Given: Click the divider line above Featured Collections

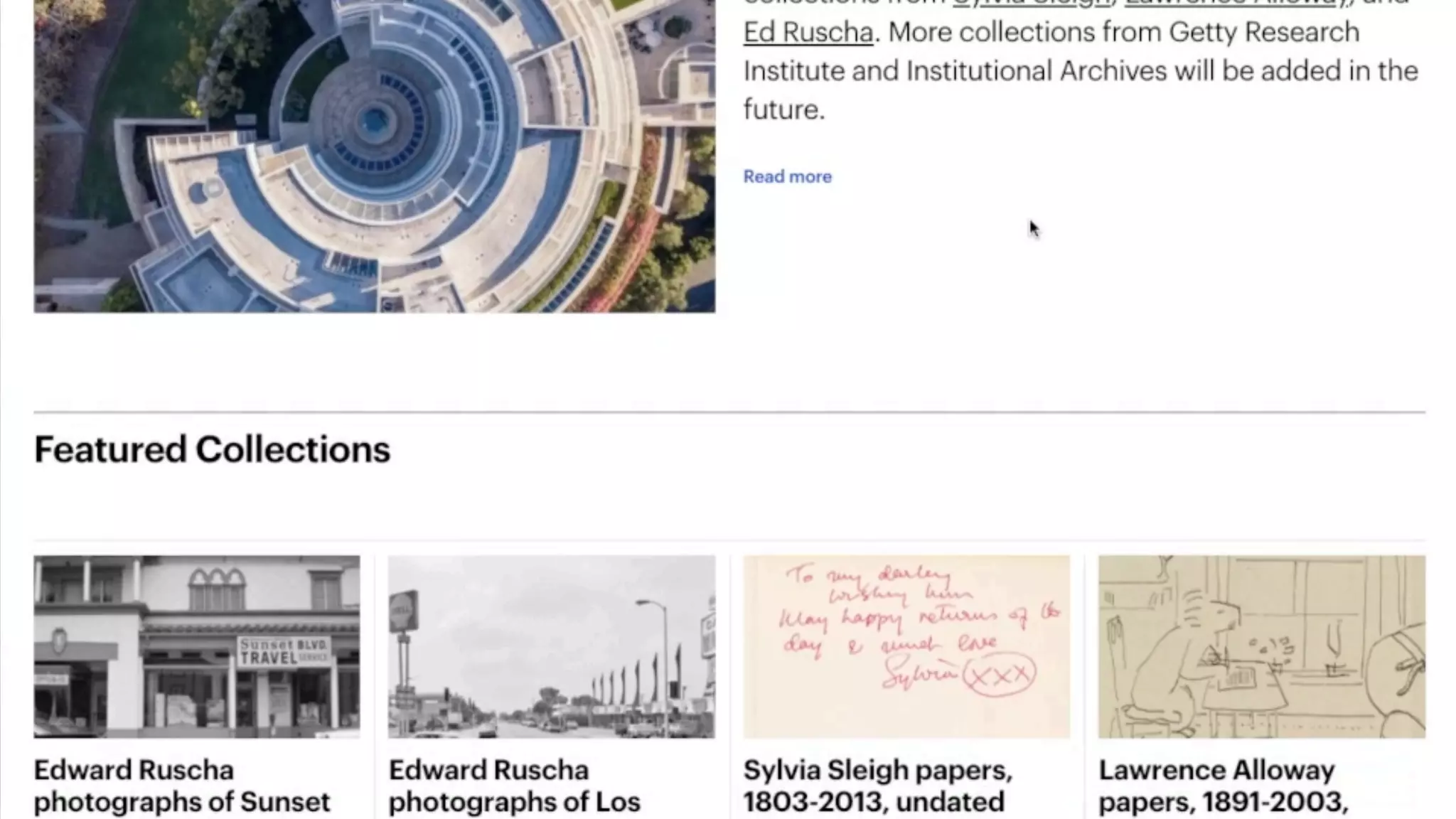Looking at the screenshot, I should click(729, 412).
